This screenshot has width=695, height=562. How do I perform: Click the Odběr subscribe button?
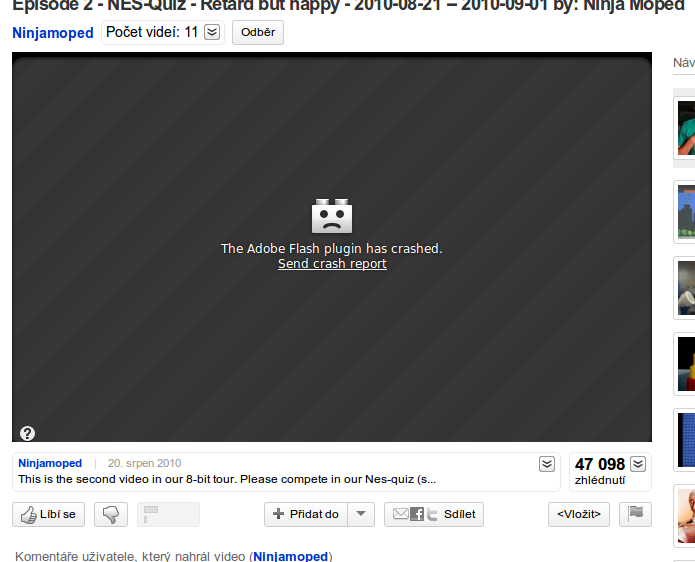[258, 32]
